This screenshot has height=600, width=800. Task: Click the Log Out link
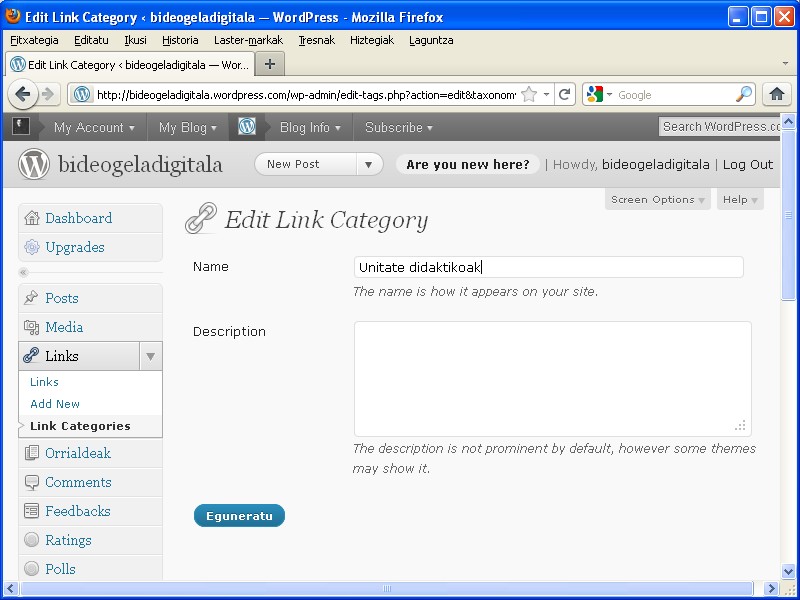tap(748, 164)
